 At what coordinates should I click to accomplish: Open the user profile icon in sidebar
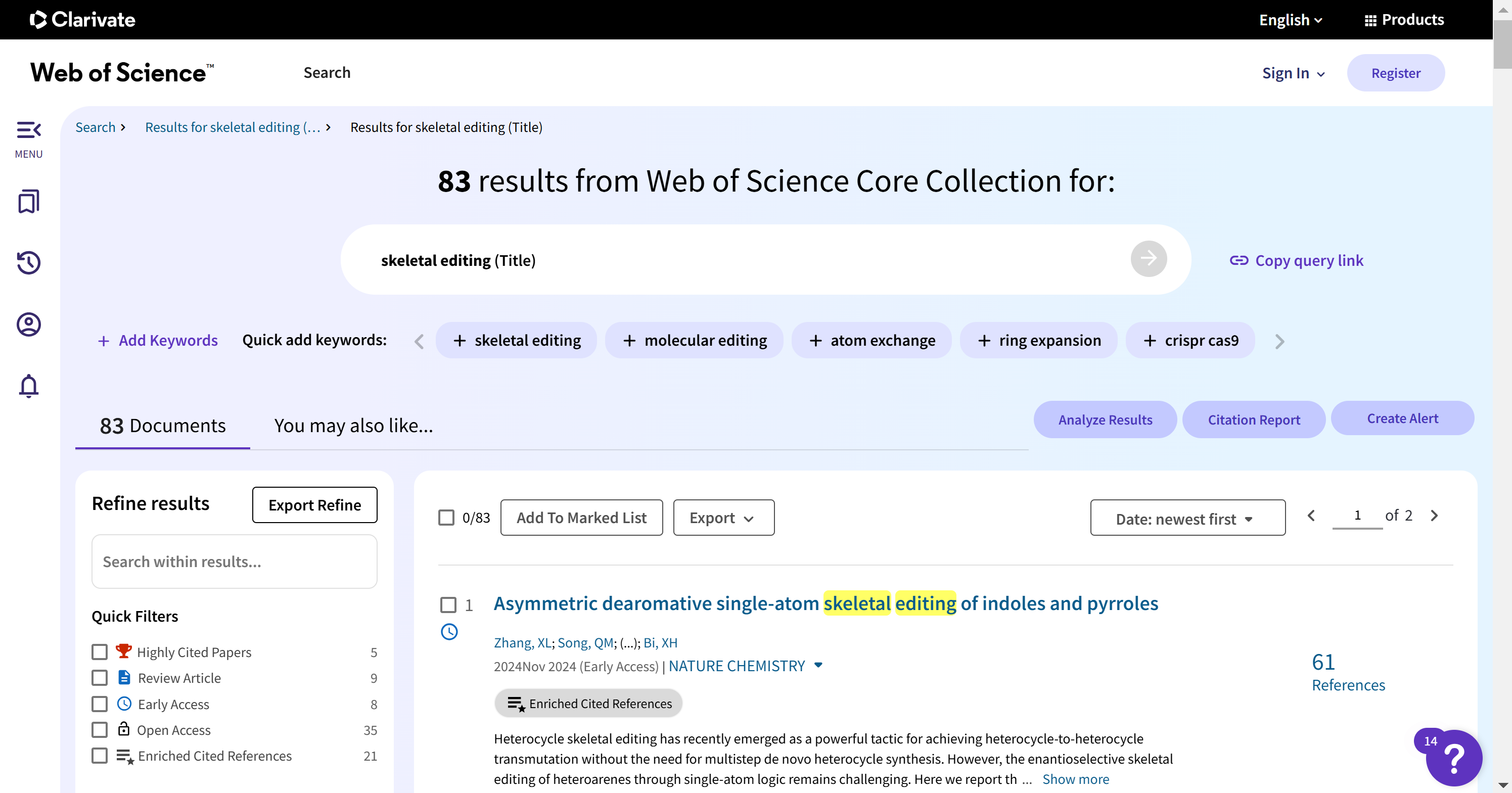(28, 324)
